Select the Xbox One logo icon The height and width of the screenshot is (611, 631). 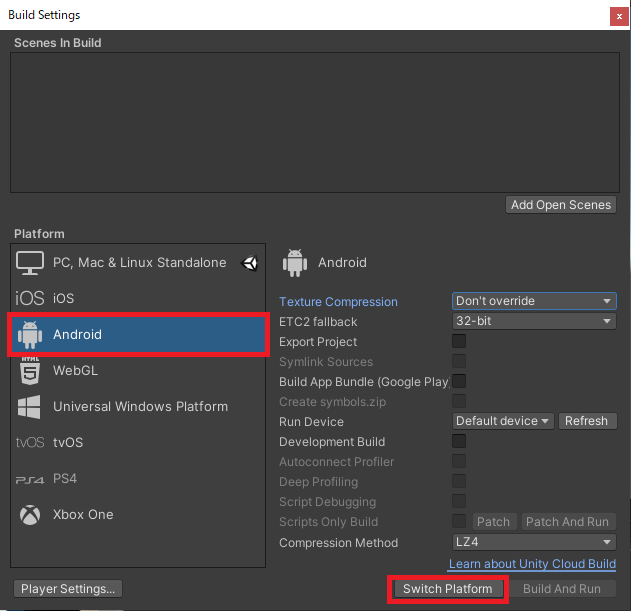[x=30, y=515]
